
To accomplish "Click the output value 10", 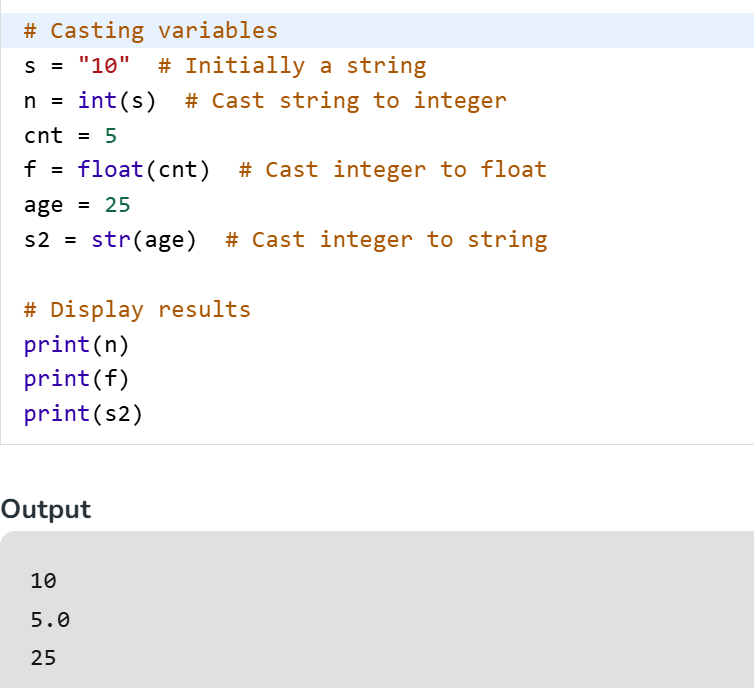I will click(44, 581).
